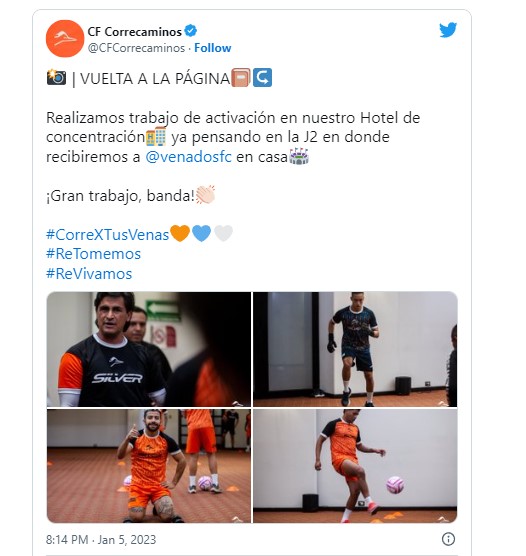Follow the CF Correcaminos account

(212, 48)
